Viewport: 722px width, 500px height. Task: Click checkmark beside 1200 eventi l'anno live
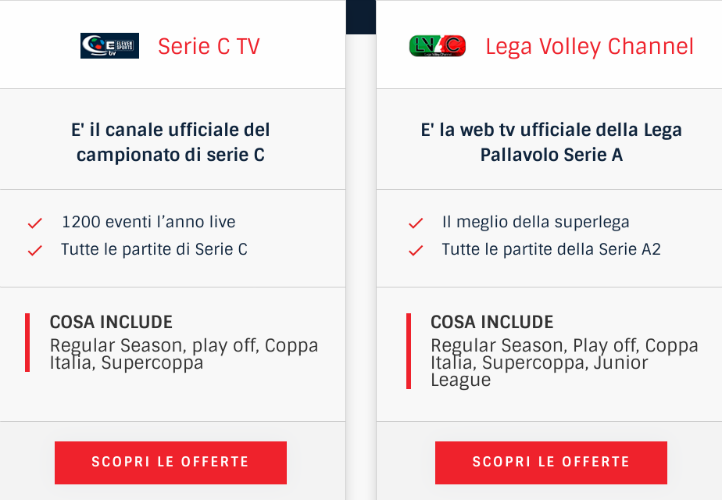pos(35,223)
